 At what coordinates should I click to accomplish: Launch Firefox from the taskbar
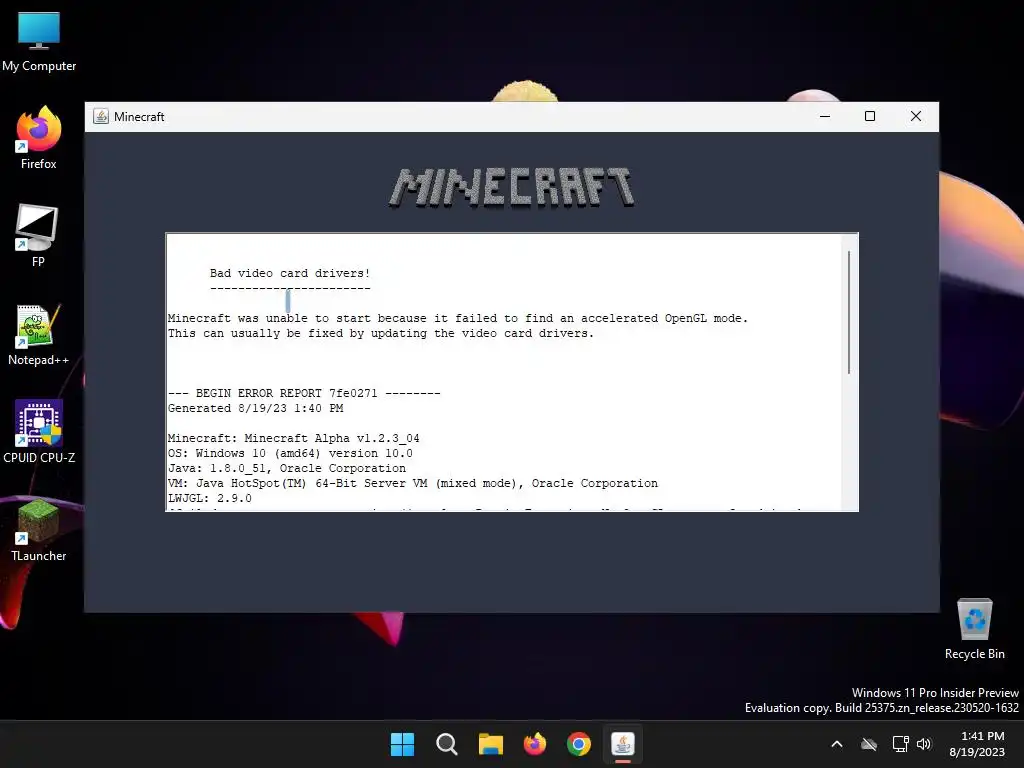pyautogui.click(x=535, y=744)
